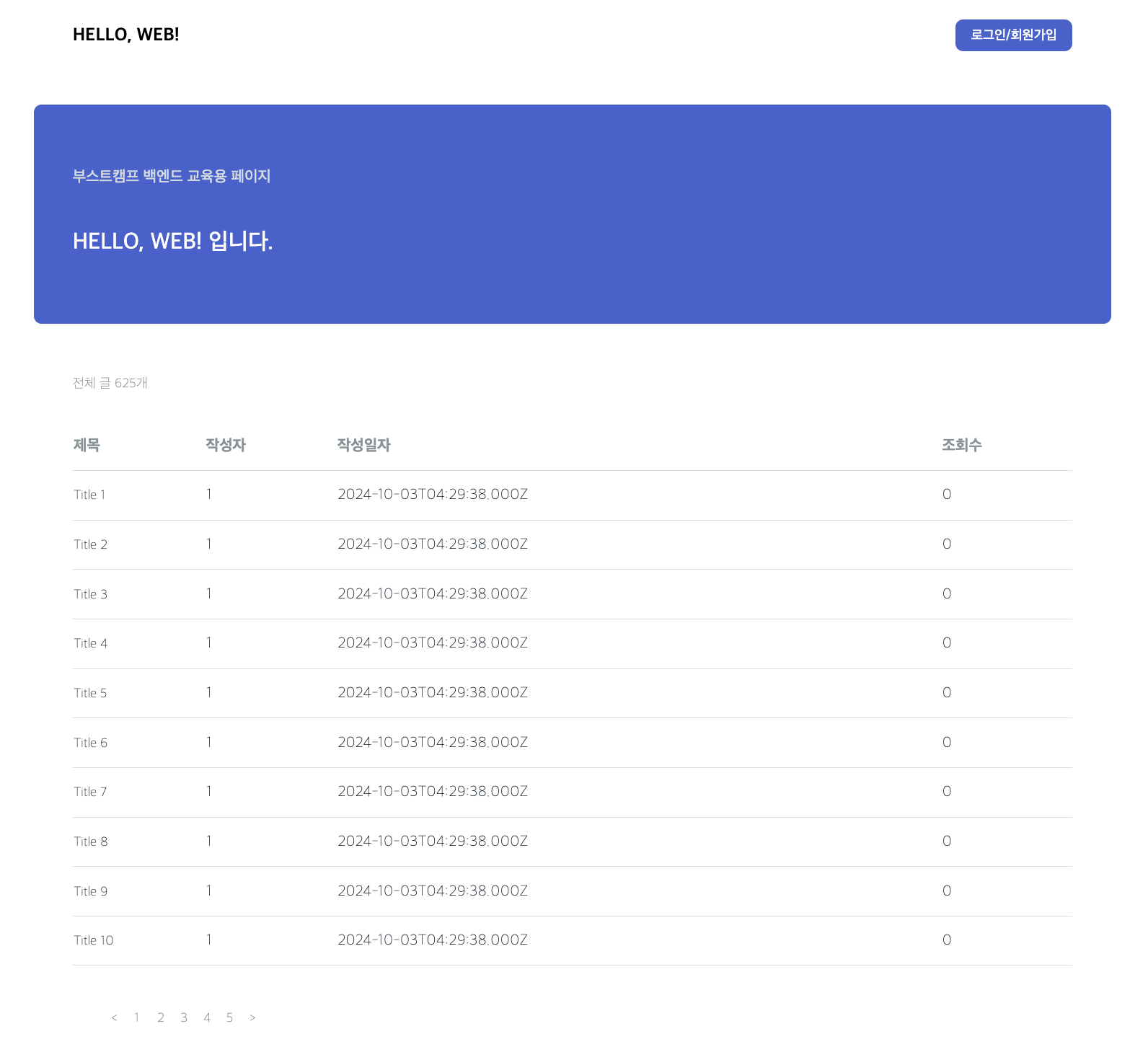Open the post Title 4

coord(90,643)
